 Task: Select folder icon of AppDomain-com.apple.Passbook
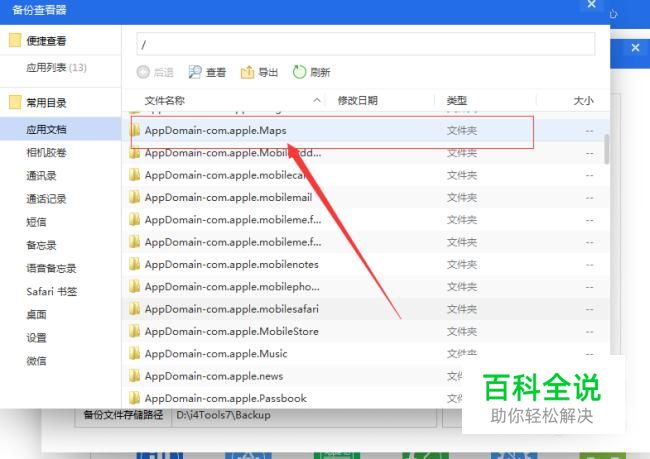[x=134, y=398]
